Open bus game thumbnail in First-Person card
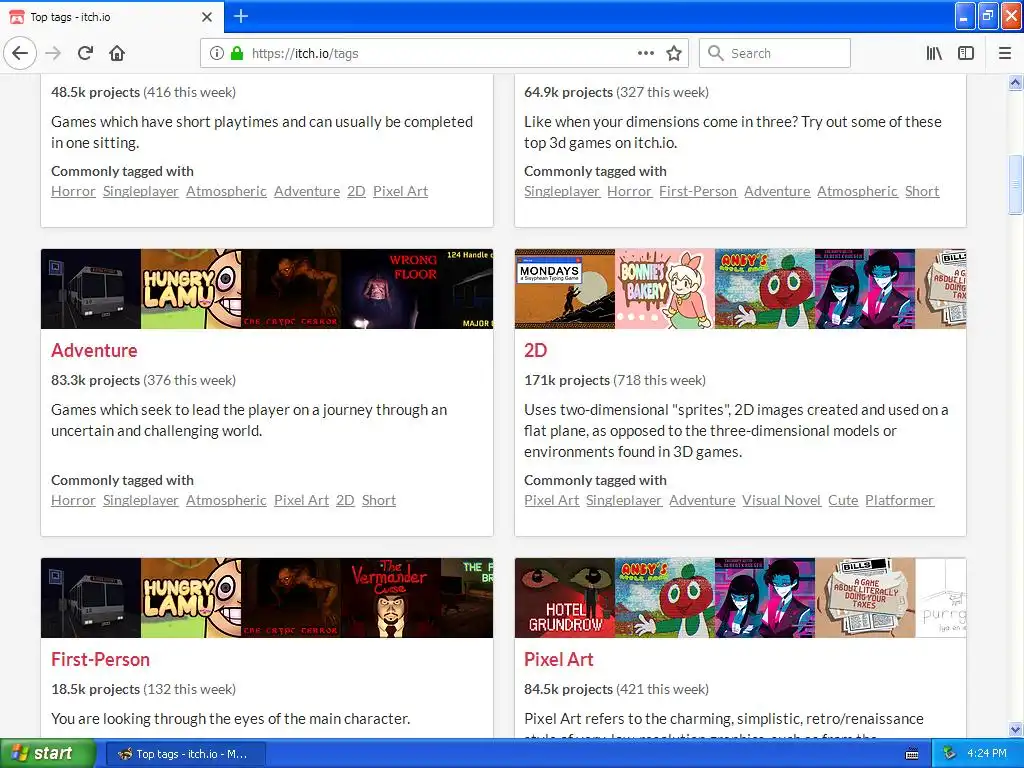This screenshot has height=768, width=1024. (91, 598)
